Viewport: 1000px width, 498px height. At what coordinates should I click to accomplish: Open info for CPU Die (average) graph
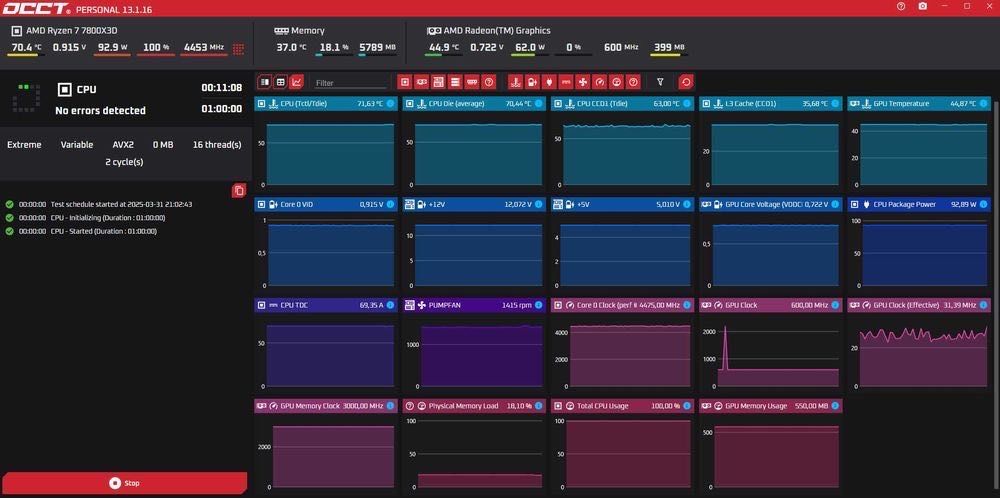click(x=538, y=103)
